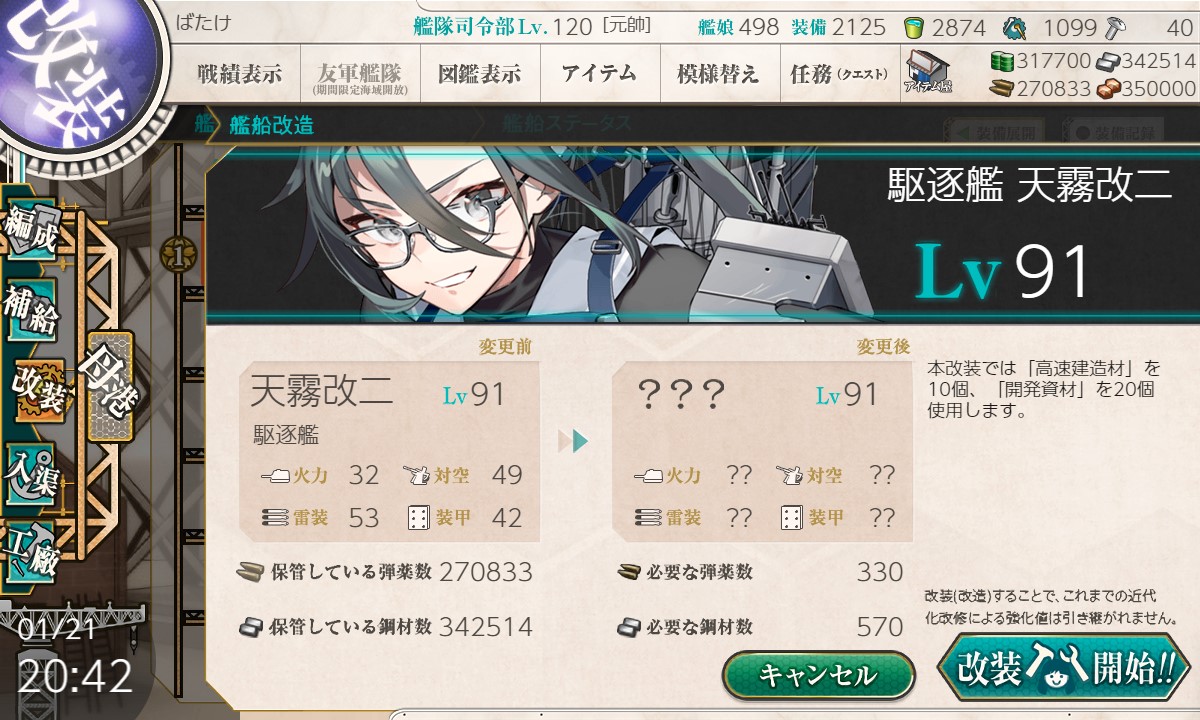Open the アイテム items menu
The image size is (1200, 720).
[x=600, y=74]
